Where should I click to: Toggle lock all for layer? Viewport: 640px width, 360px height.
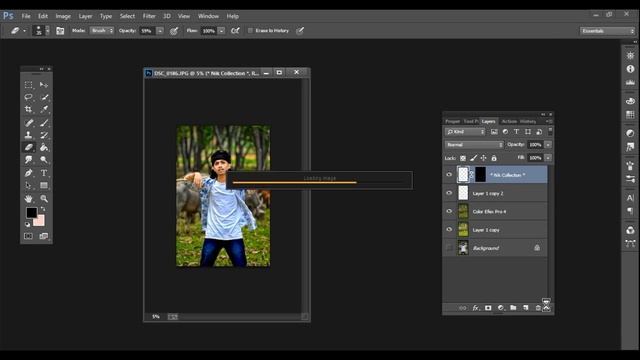(x=494, y=158)
